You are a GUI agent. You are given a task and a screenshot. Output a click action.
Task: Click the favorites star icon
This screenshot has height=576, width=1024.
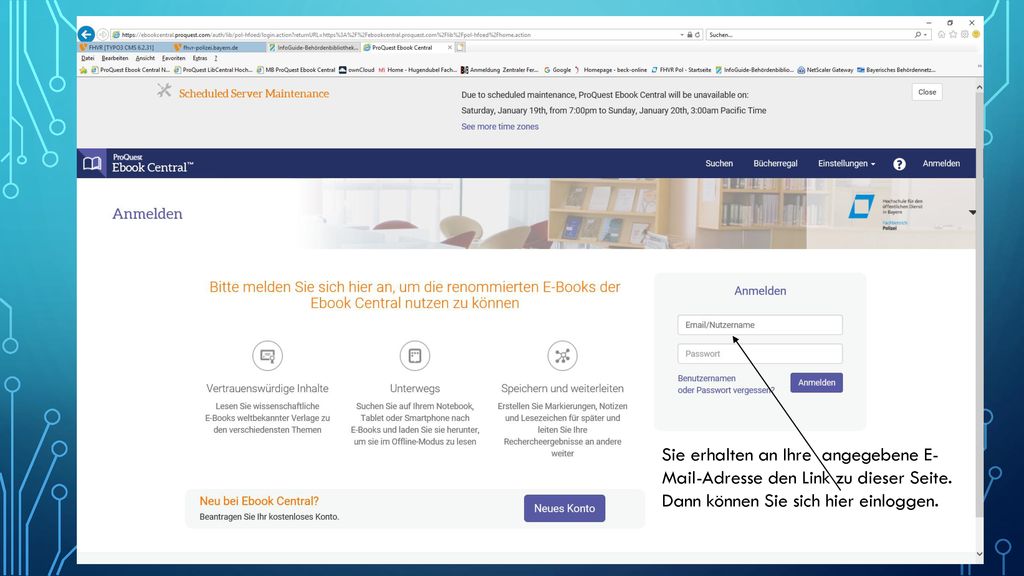[953, 35]
